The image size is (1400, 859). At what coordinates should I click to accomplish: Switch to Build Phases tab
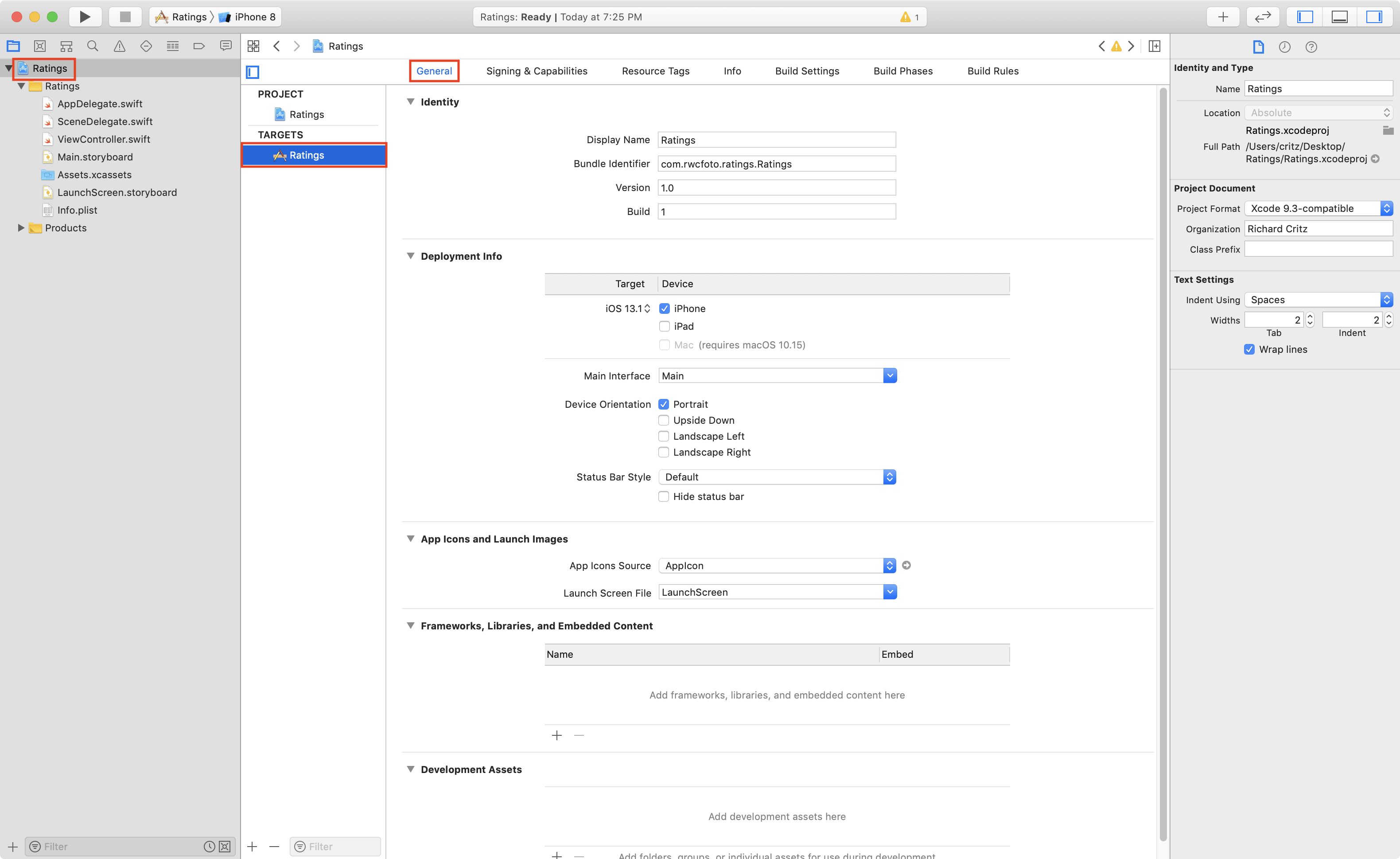coord(903,71)
